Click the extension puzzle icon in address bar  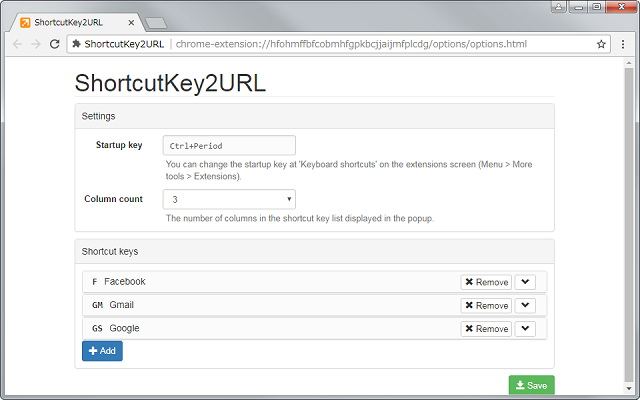(76, 44)
